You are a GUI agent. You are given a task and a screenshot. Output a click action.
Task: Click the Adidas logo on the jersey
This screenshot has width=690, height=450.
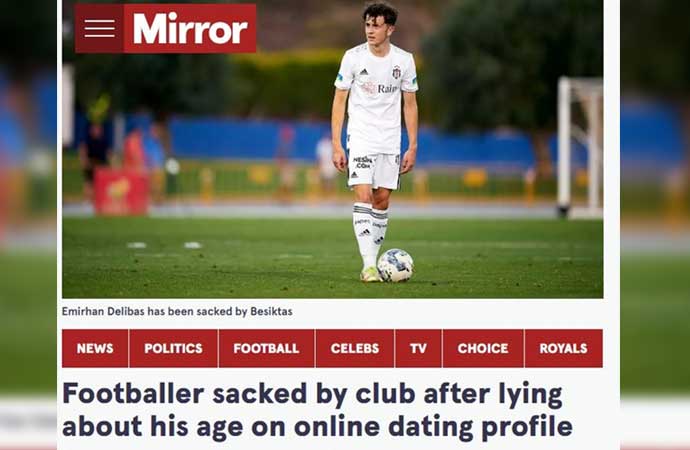363,72
